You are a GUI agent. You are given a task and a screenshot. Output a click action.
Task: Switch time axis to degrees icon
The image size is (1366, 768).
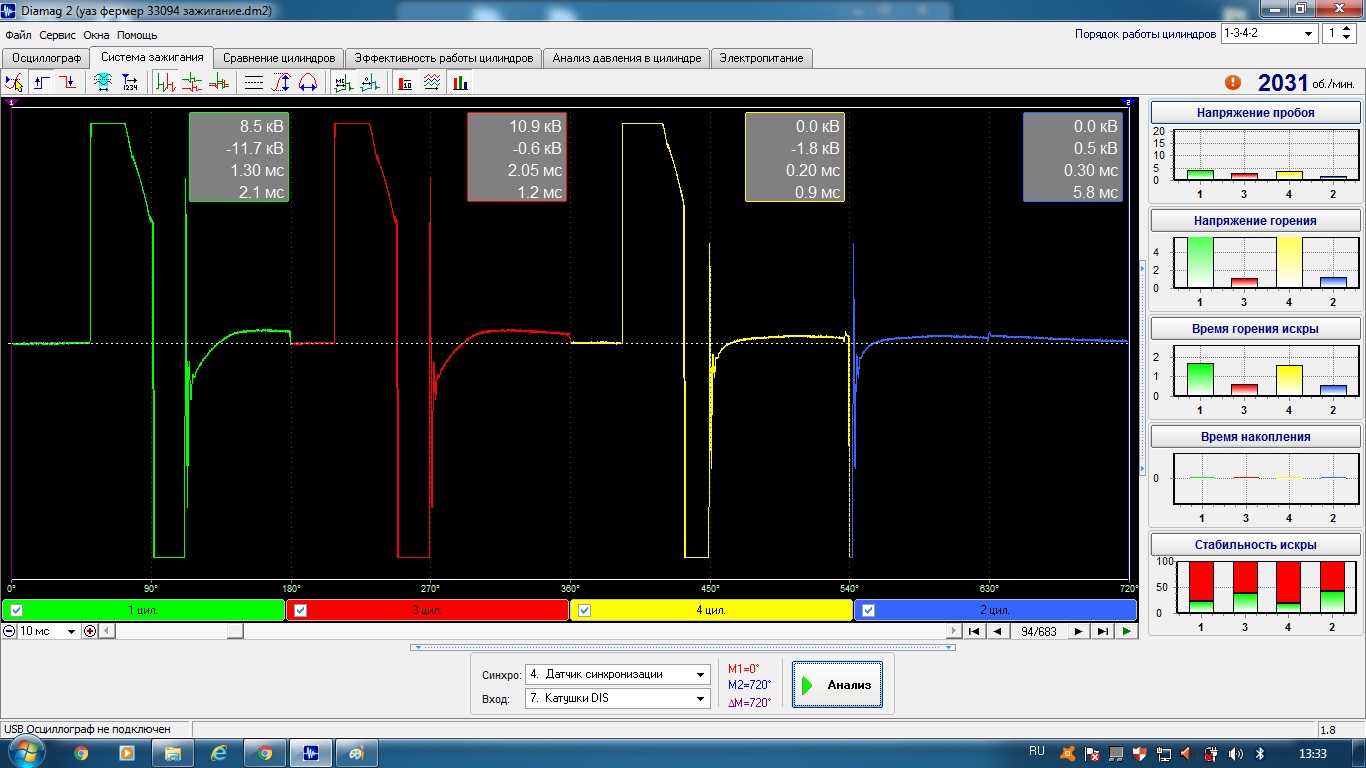[x=369, y=83]
